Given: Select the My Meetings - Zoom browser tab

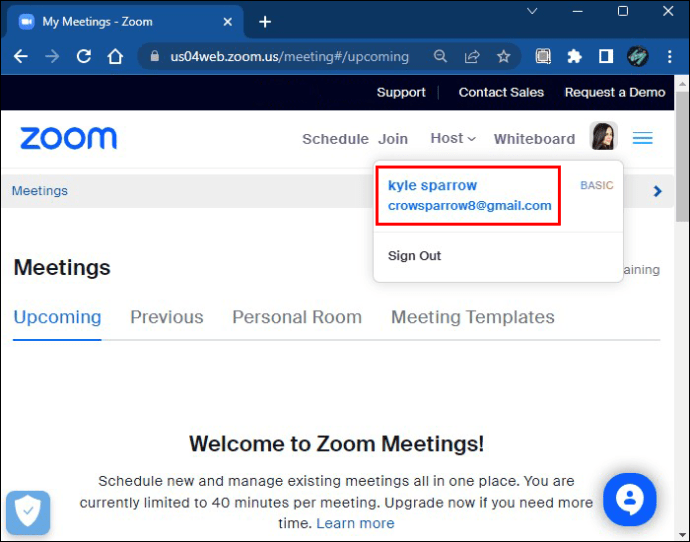Looking at the screenshot, I should 123,22.
